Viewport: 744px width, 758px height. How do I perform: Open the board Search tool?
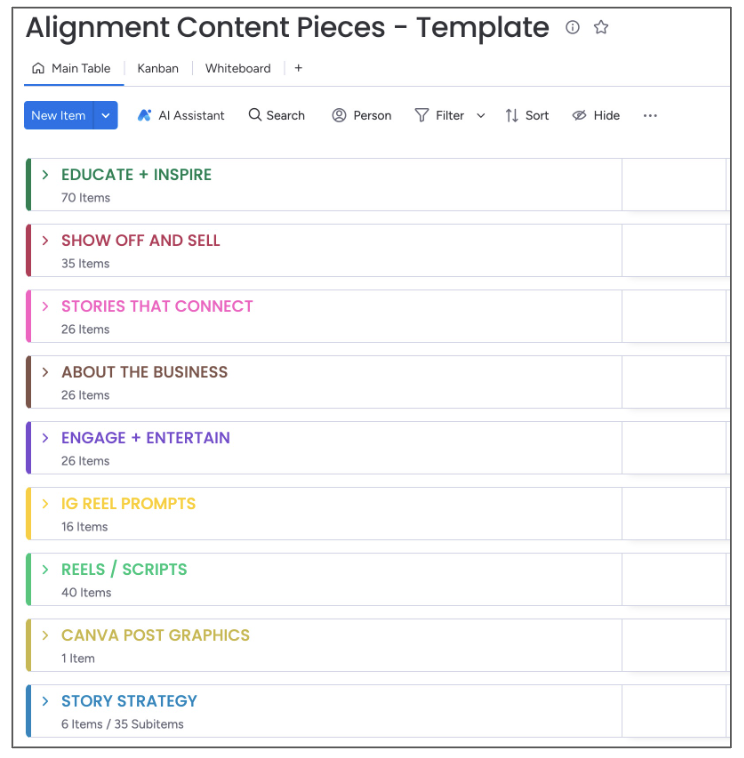click(277, 115)
